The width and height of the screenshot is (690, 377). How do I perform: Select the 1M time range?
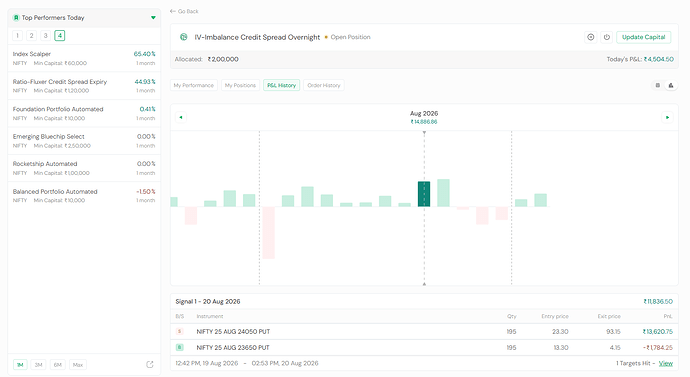(x=20, y=365)
